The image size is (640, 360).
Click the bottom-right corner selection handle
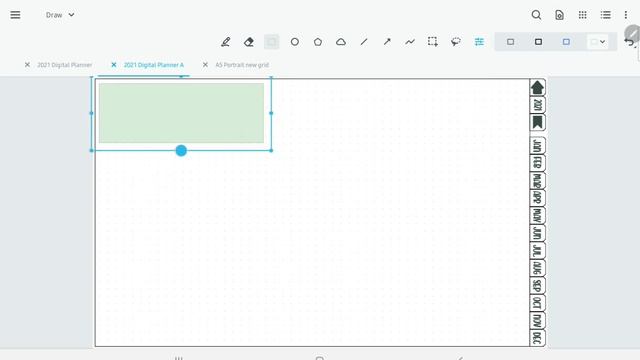(271, 151)
